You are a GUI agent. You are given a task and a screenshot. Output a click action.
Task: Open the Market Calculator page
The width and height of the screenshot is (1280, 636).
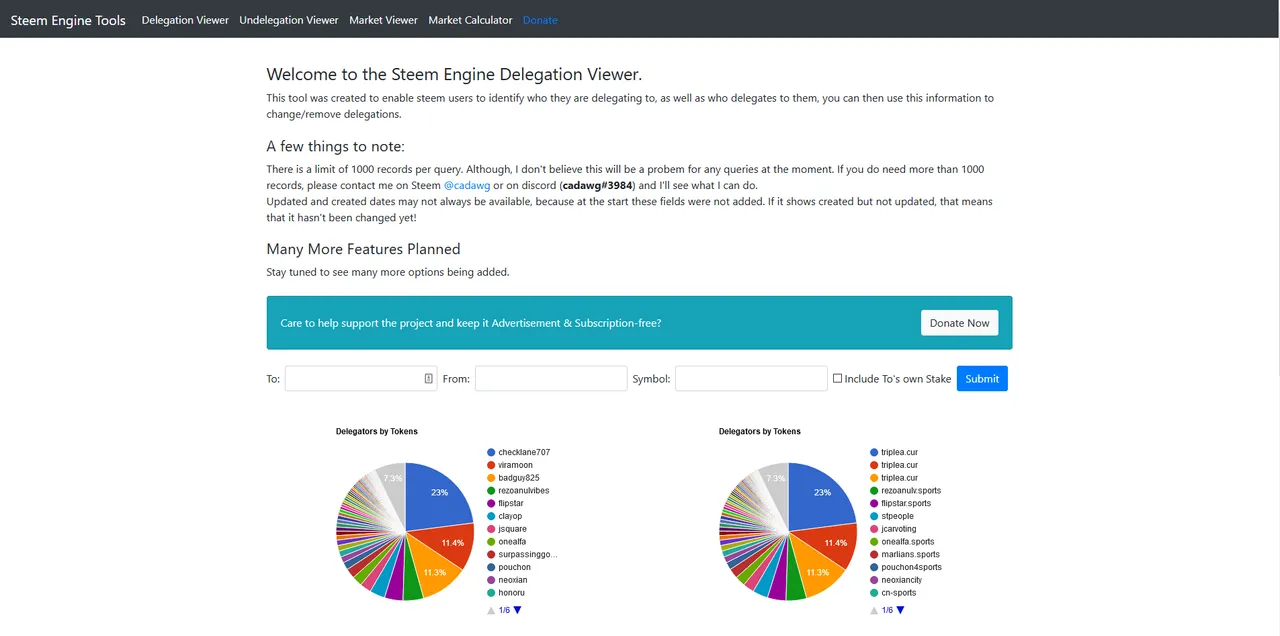click(470, 20)
